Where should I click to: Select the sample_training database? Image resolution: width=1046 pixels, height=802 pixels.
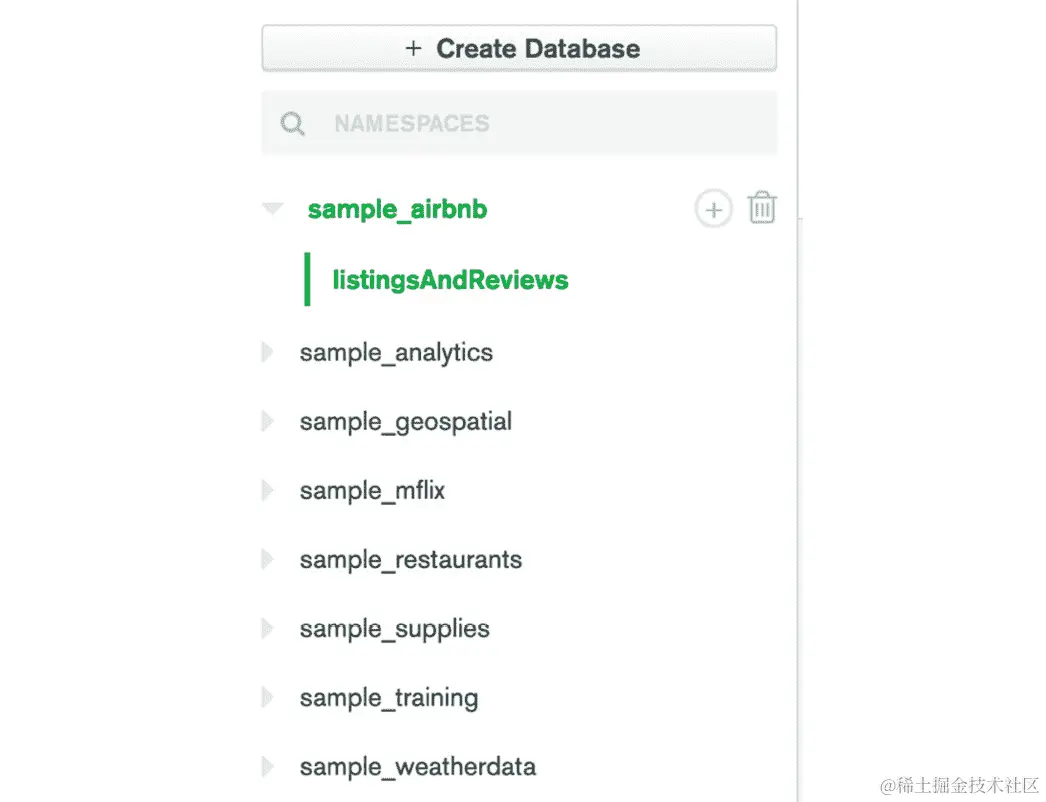click(x=389, y=698)
